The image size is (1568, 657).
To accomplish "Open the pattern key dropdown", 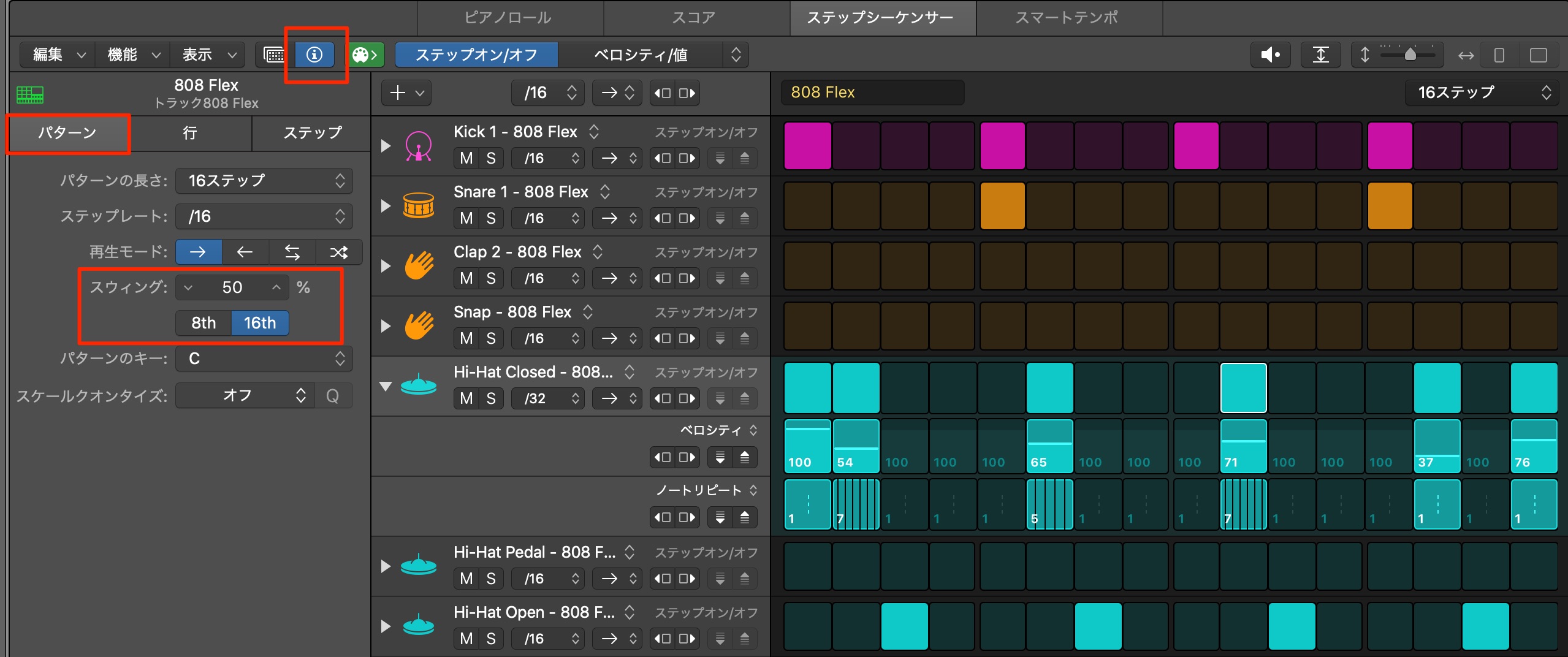I will [264, 359].
